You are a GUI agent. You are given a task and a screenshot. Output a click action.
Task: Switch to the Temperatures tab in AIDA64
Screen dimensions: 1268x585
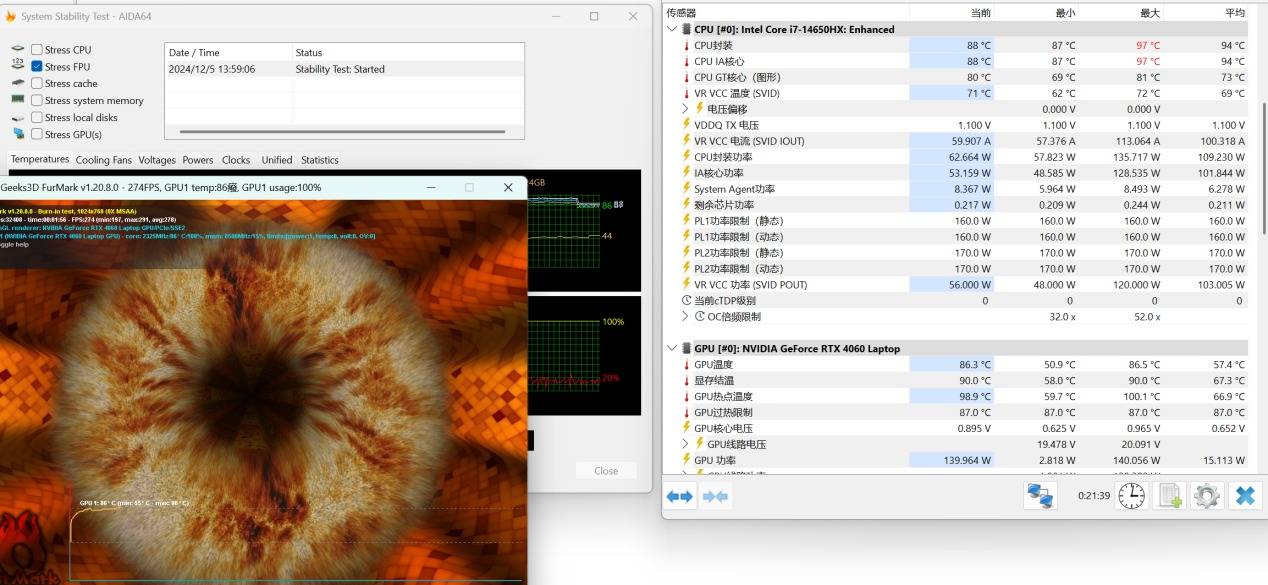(x=39, y=159)
